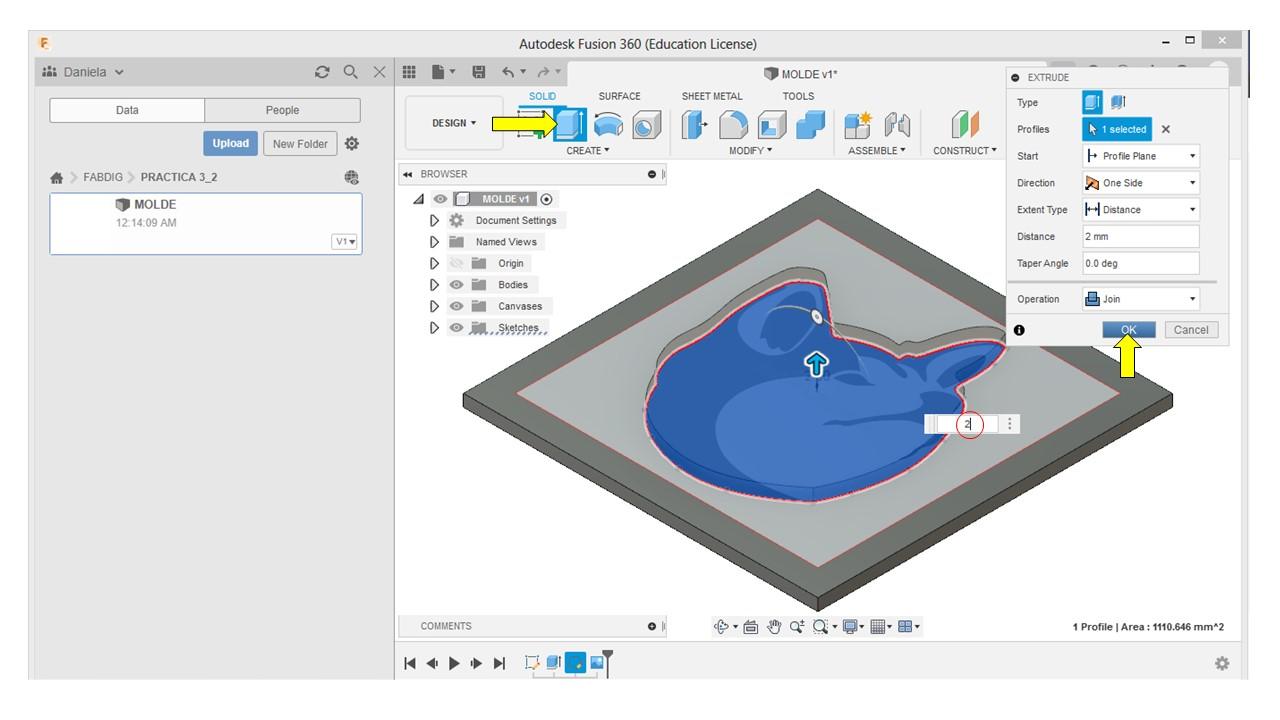Select the Press Pull tool icon
Image resolution: width=1280 pixels, height=720 pixels.
pyautogui.click(x=693, y=124)
